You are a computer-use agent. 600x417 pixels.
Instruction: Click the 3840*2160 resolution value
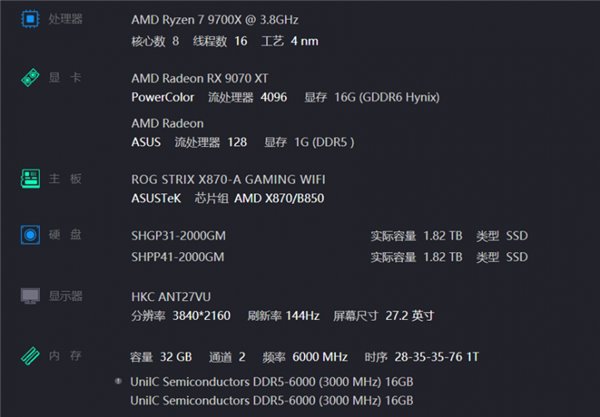coord(201,316)
